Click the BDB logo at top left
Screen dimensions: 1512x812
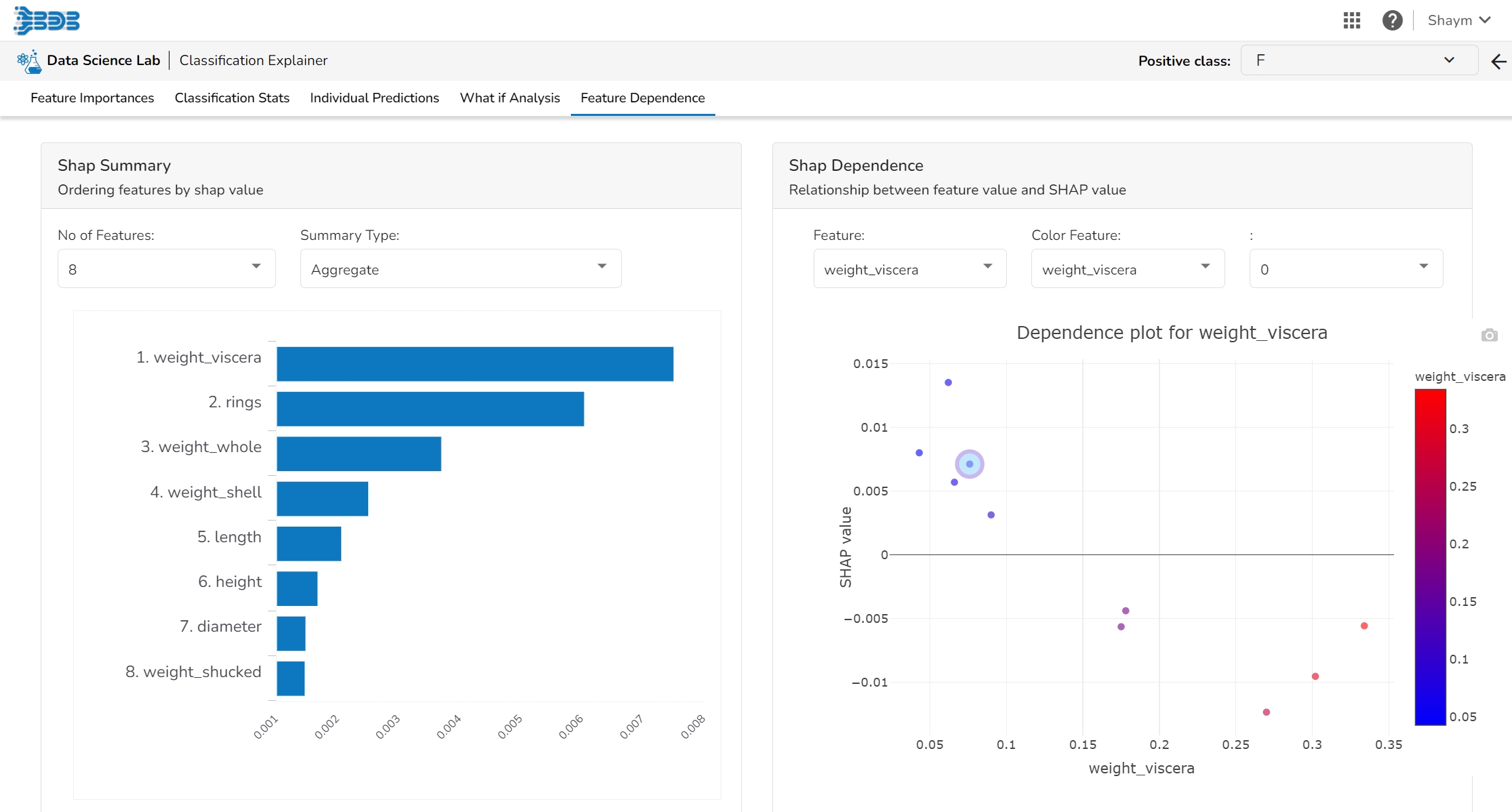point(46,20)
